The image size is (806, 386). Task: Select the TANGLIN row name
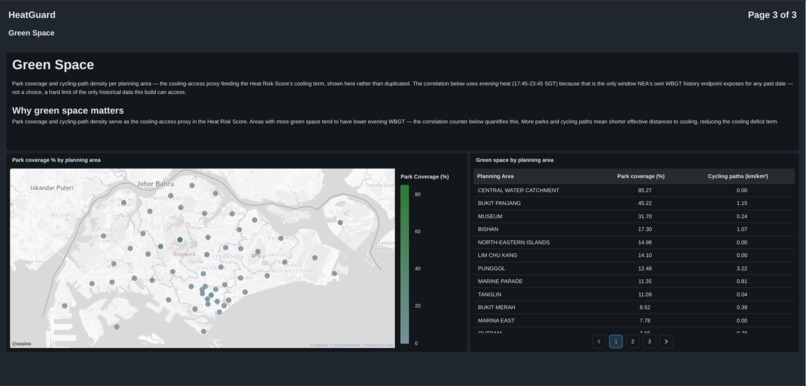(489, 295)
